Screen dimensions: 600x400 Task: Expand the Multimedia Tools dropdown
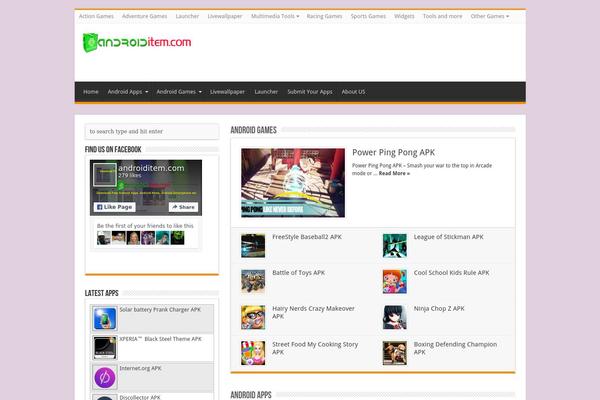click(275, 16)
